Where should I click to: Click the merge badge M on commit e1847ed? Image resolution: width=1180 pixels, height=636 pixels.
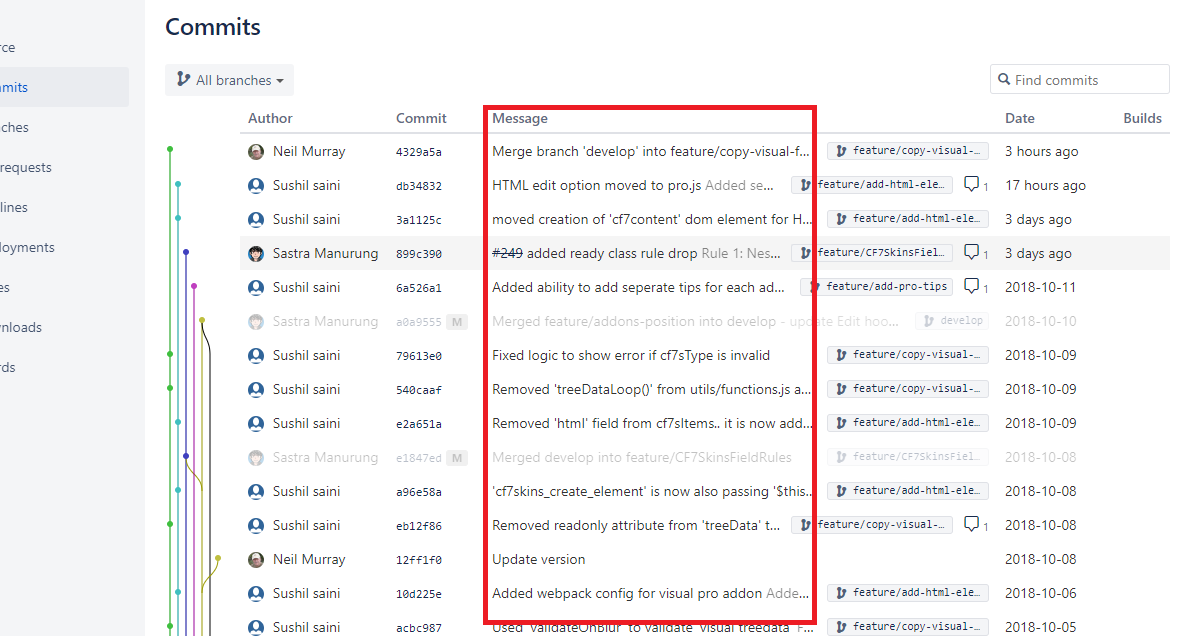457,458
